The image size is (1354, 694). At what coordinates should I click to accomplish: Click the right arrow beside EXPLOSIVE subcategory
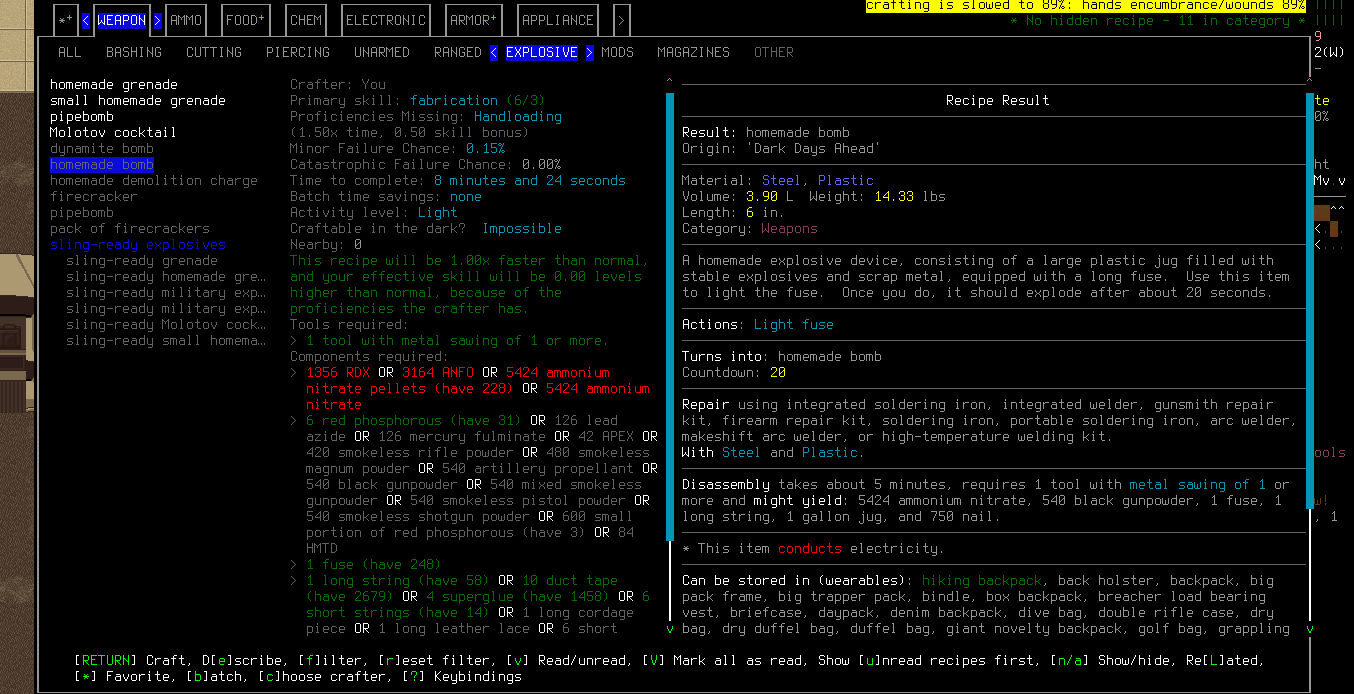coord(589,52)
